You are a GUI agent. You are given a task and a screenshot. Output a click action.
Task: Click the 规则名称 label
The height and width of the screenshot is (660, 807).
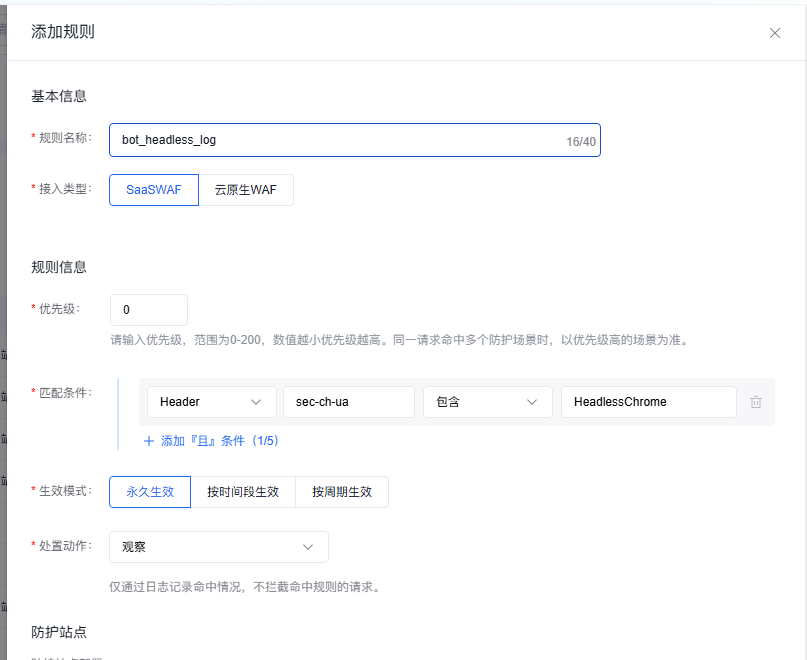point(65,137)
